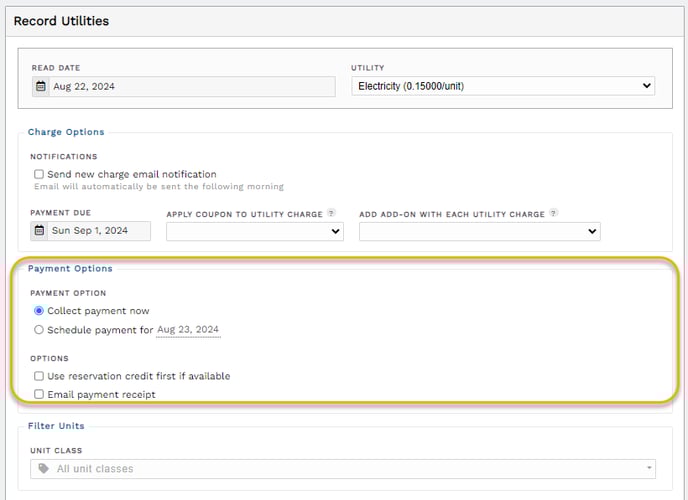Click the All unit classes input field
Screen dimensions: 688x500
pos(343,469)
